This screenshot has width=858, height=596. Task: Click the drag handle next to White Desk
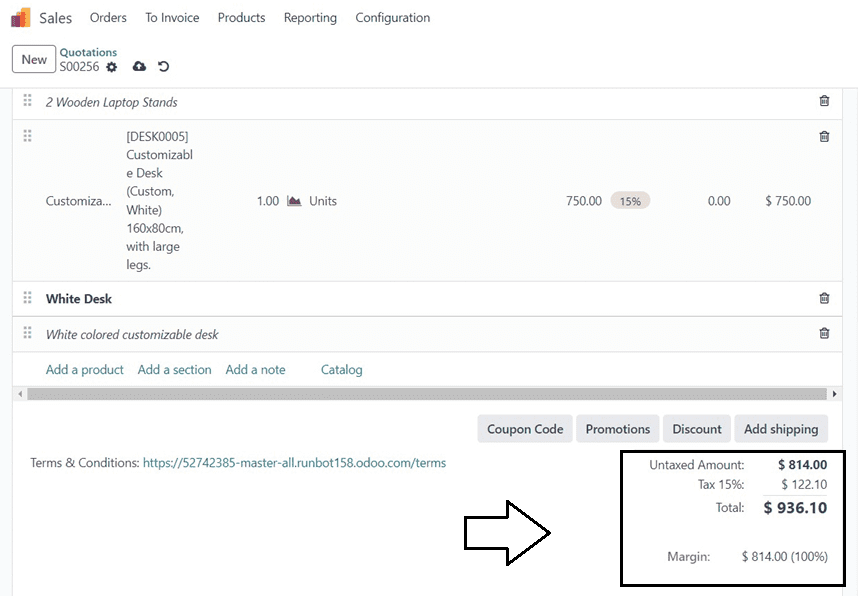(x=27, y=297)
